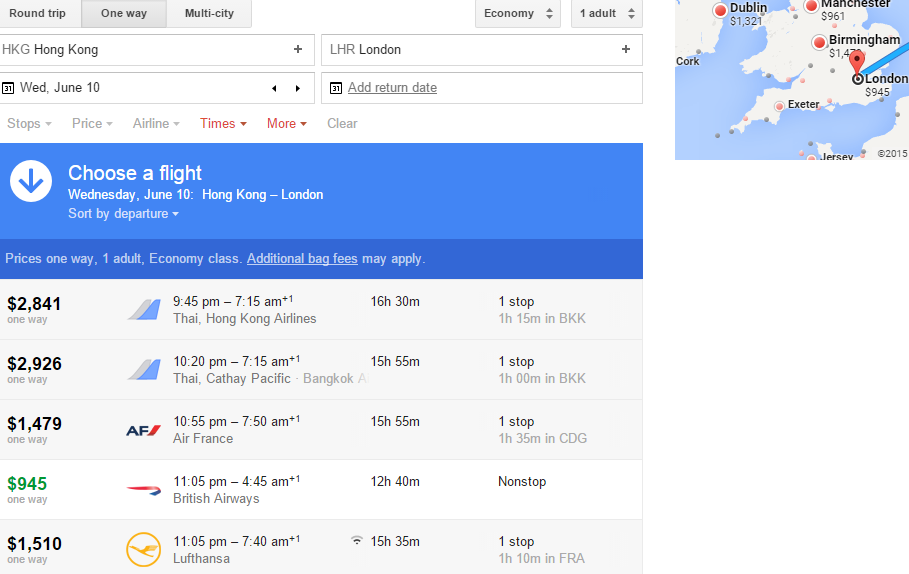
Task: Clear all filters
Action: tap(342, 123)
